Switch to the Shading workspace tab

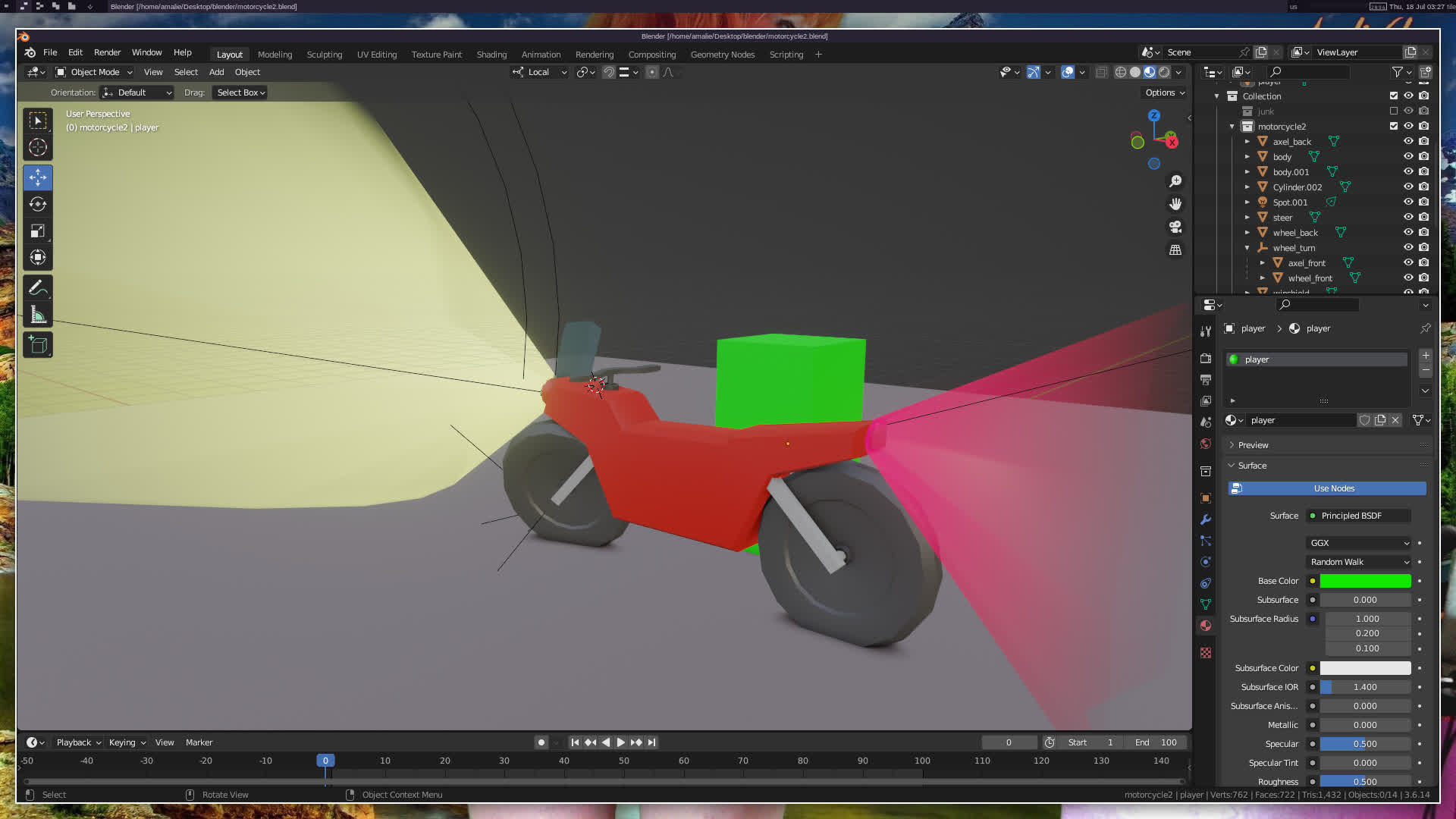[x=491, y=55]
